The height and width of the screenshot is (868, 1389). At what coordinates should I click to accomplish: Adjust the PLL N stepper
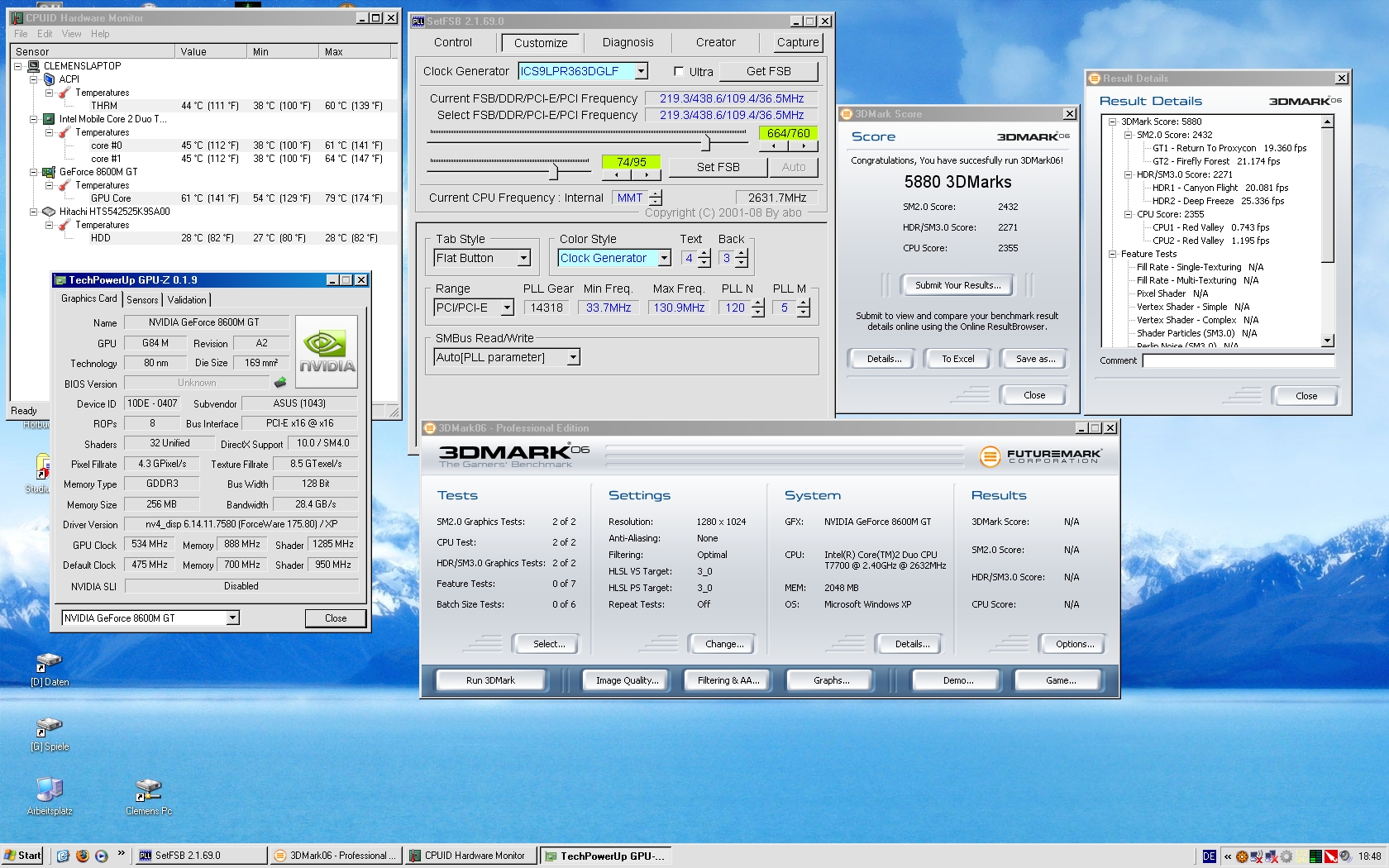(x=758, y=308)
